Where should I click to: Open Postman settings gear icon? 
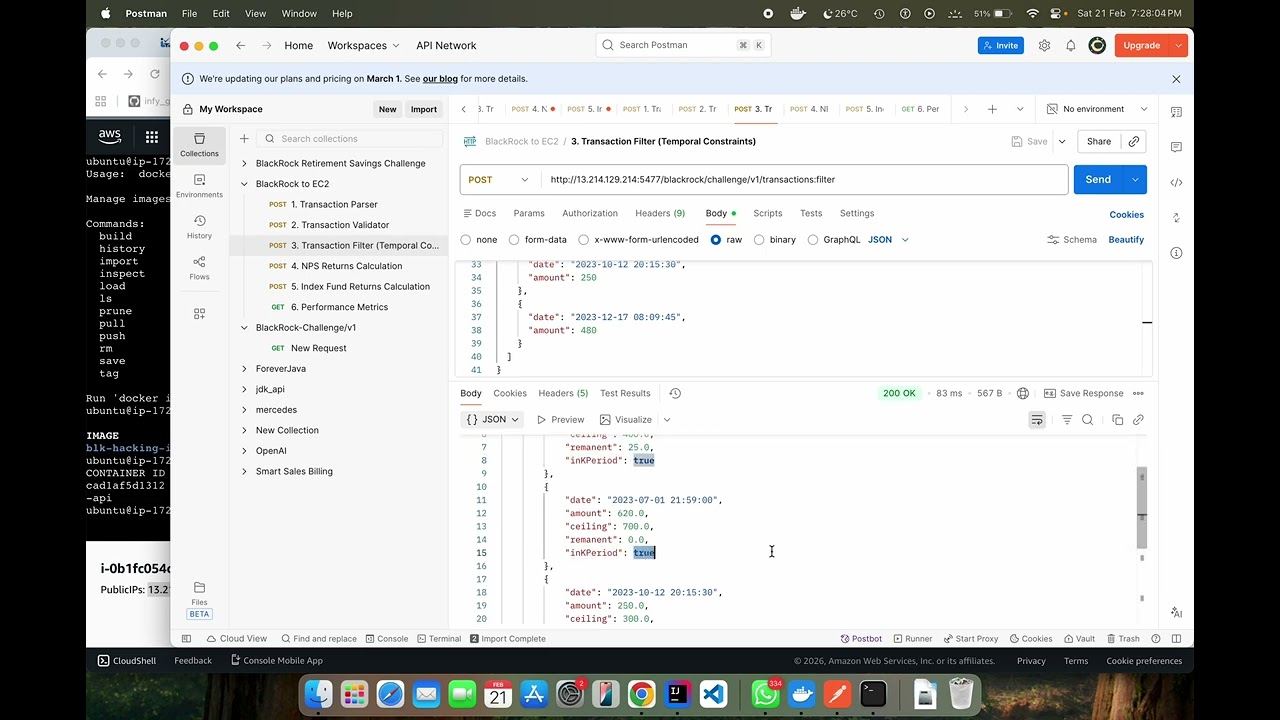[x=1044, y=45]
